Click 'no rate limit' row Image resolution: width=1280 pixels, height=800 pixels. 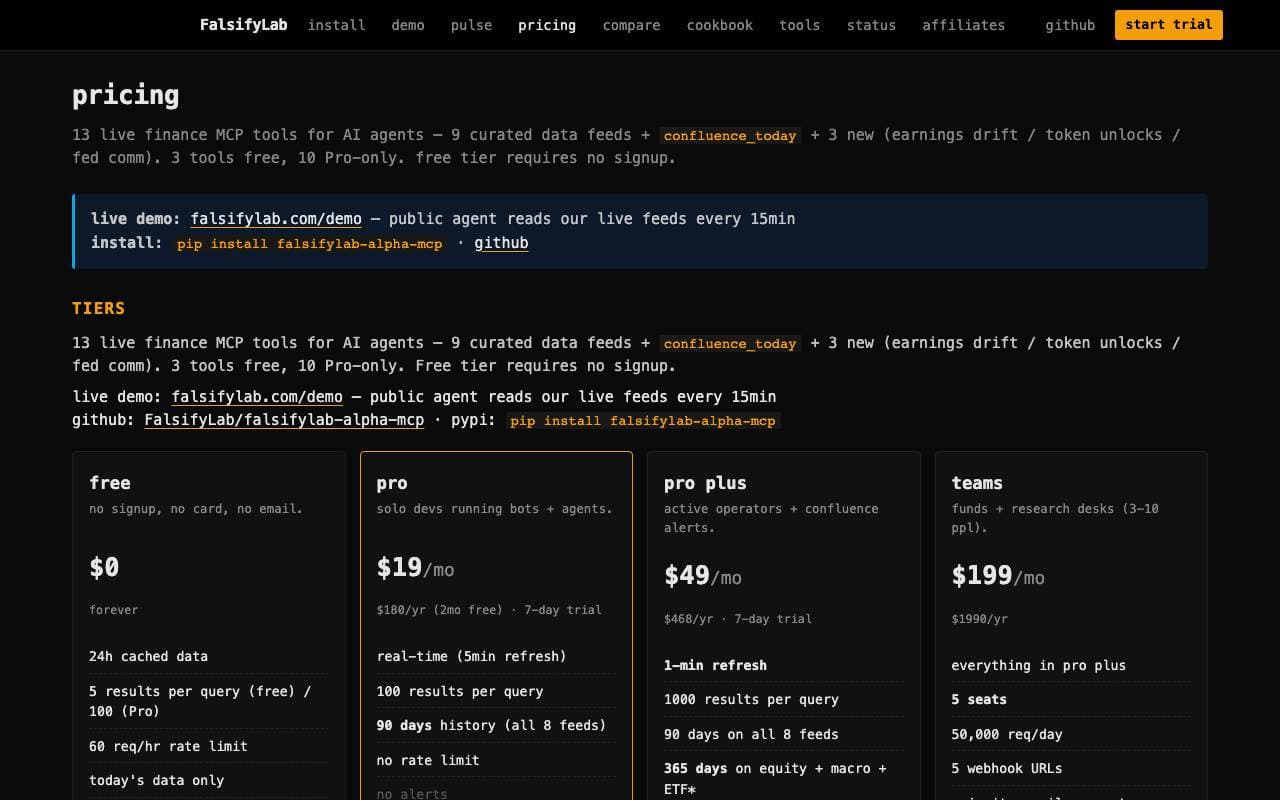click(x=496, y=760)
